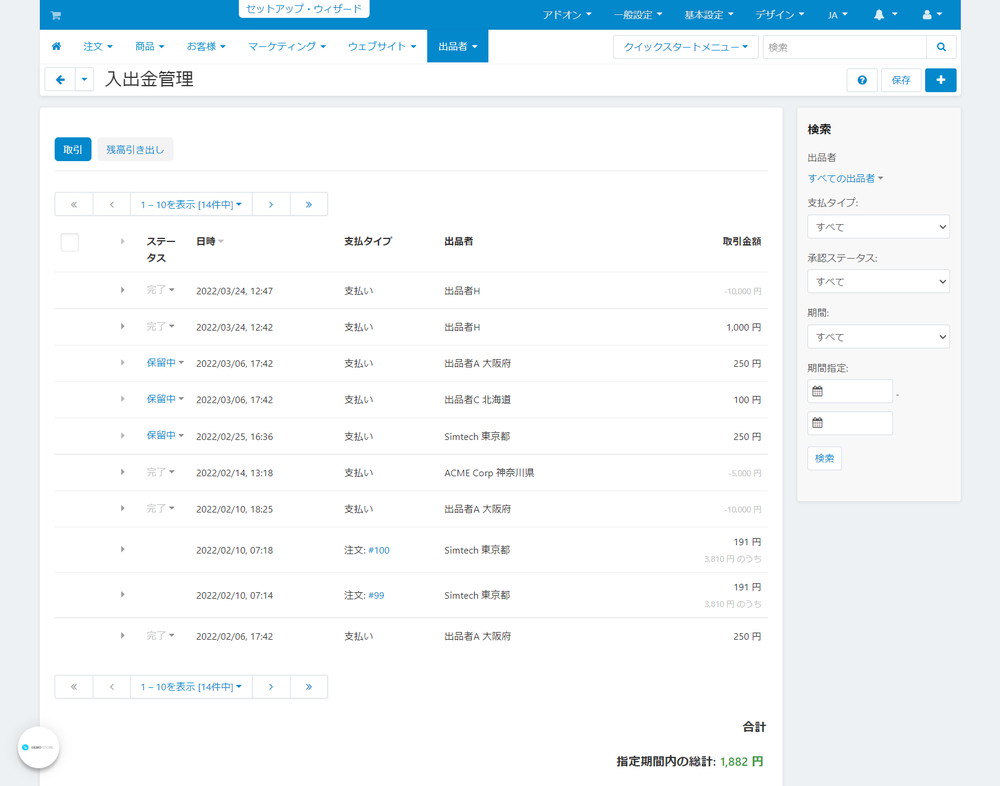Open the 基本設定 menu
Screen dimensions: 1000x786
tap(709, 15)
